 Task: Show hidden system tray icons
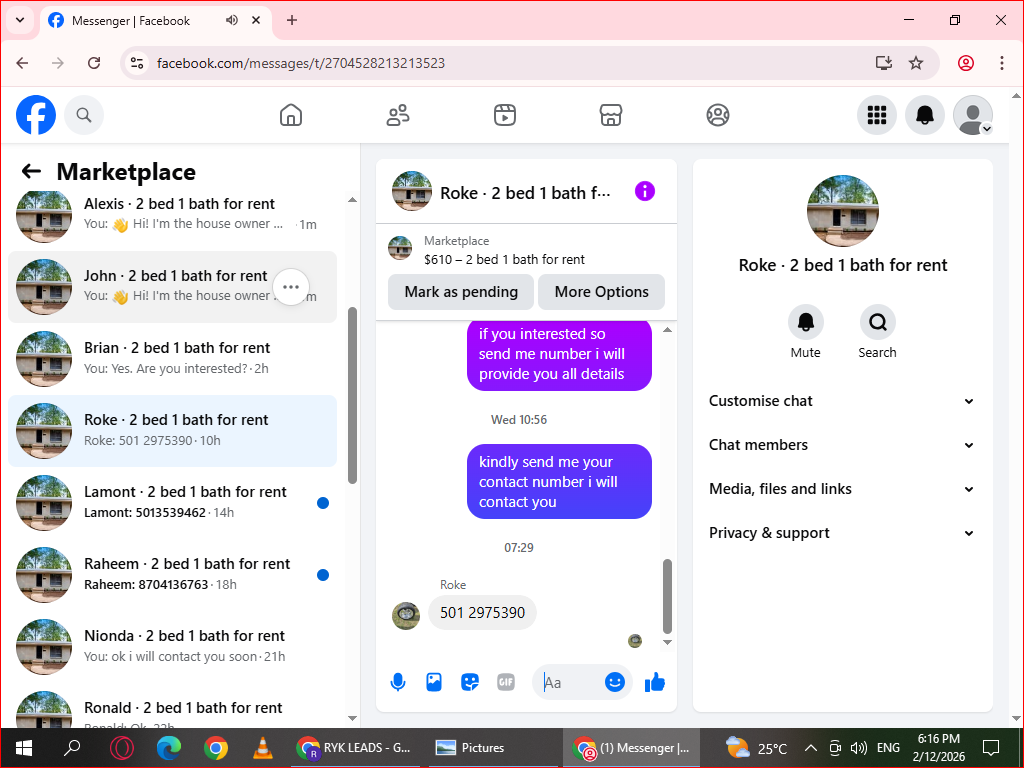pyautogui.click(x=810, y=748)
